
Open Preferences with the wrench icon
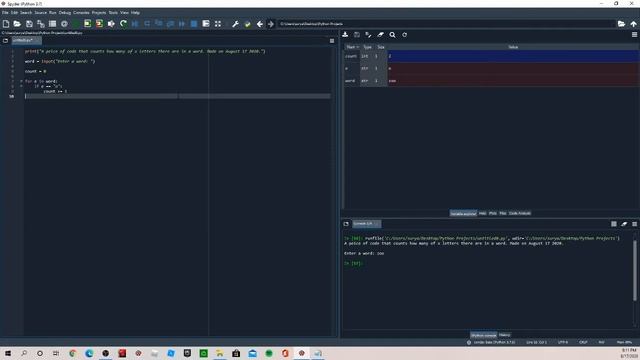[x=236, y=24]
